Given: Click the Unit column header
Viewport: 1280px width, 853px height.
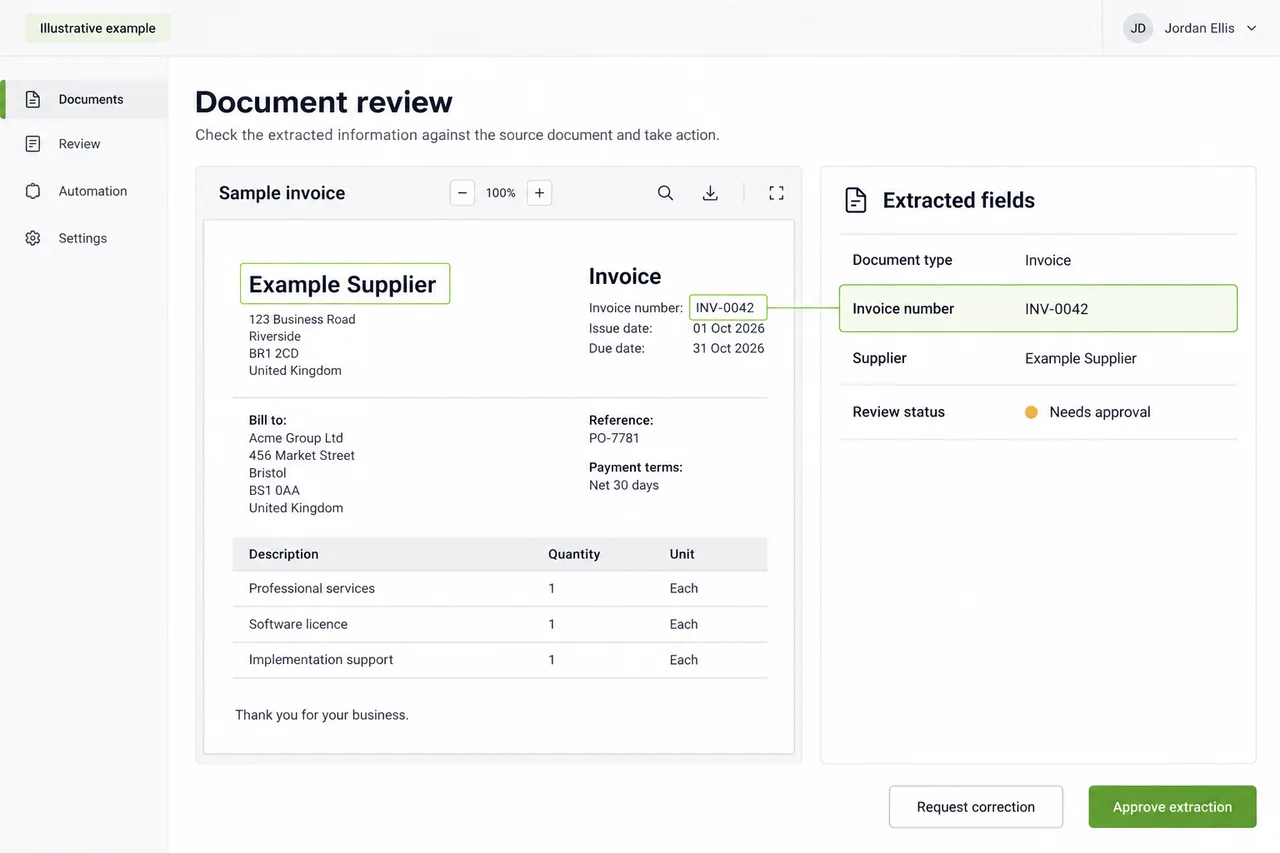Looking at the screenshot, I should (682, 554).
